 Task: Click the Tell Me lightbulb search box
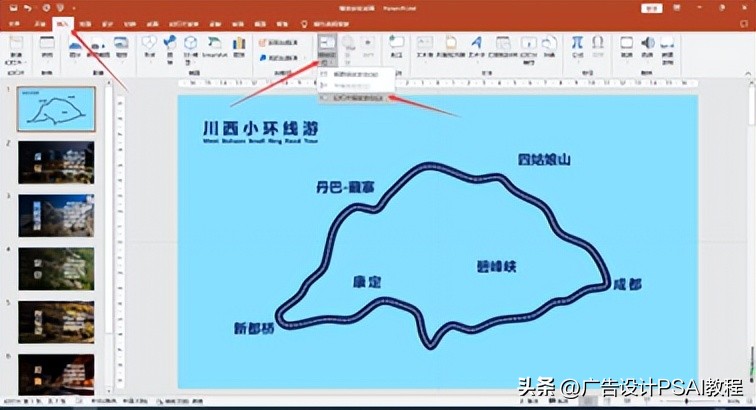click(x=325, y=24)
